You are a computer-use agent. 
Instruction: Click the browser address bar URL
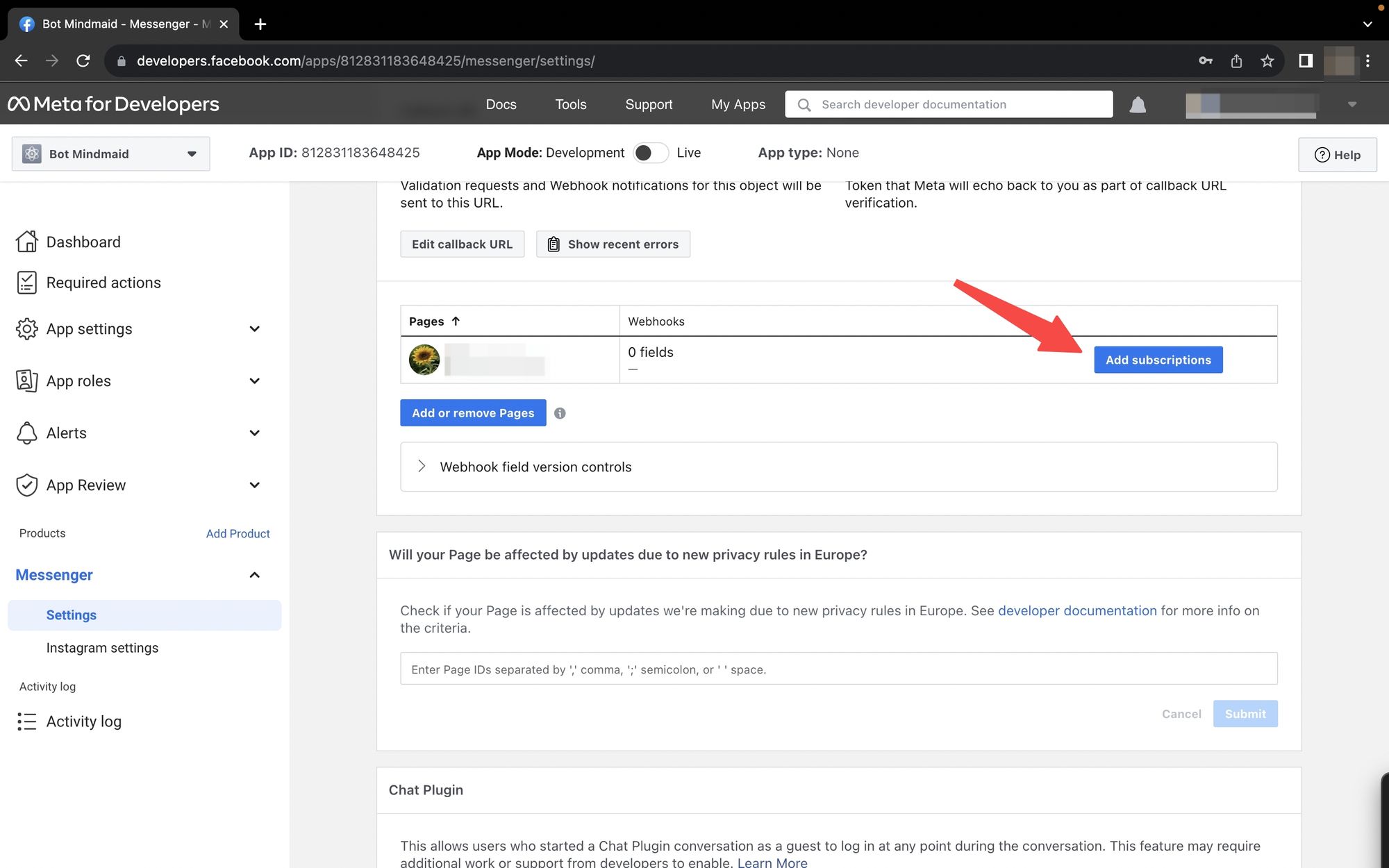tap(365, 61)
